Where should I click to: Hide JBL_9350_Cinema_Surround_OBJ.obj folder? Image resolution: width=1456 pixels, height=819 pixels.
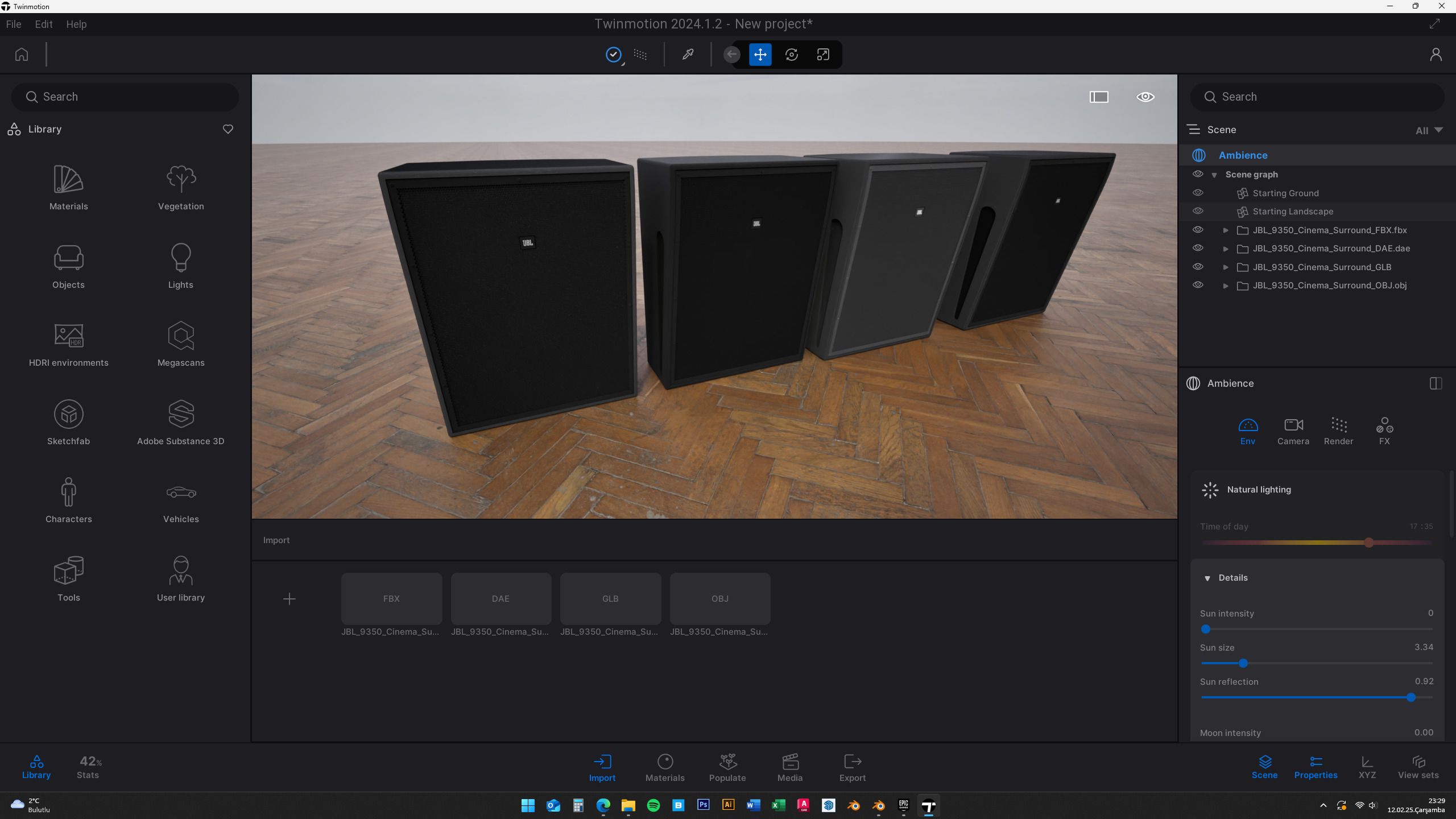tap(1198, 285)
